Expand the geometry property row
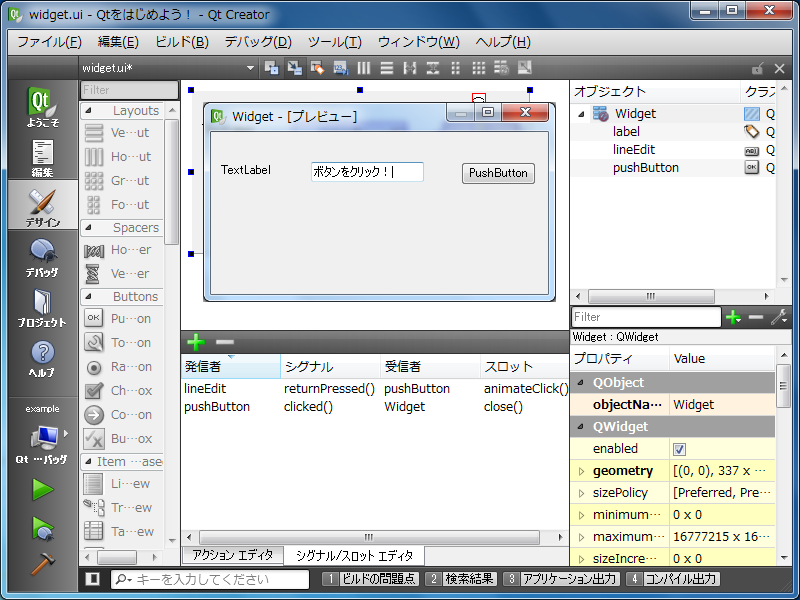The width and height of the screenshot is (800, 600). (x=581, y=471)
